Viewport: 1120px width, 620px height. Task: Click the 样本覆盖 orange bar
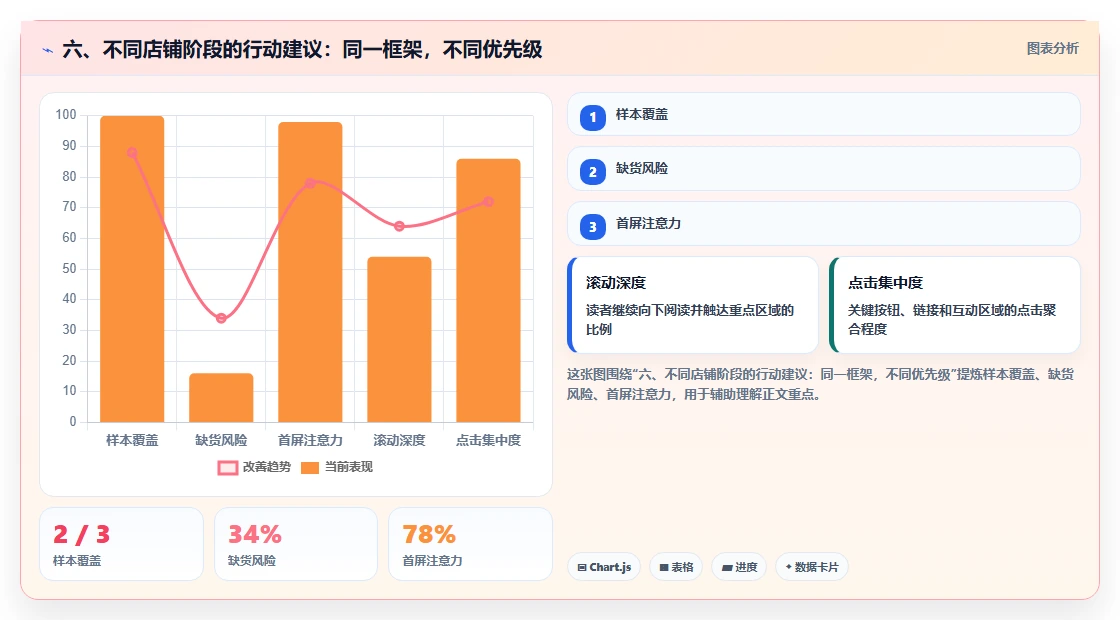[132, 269]
